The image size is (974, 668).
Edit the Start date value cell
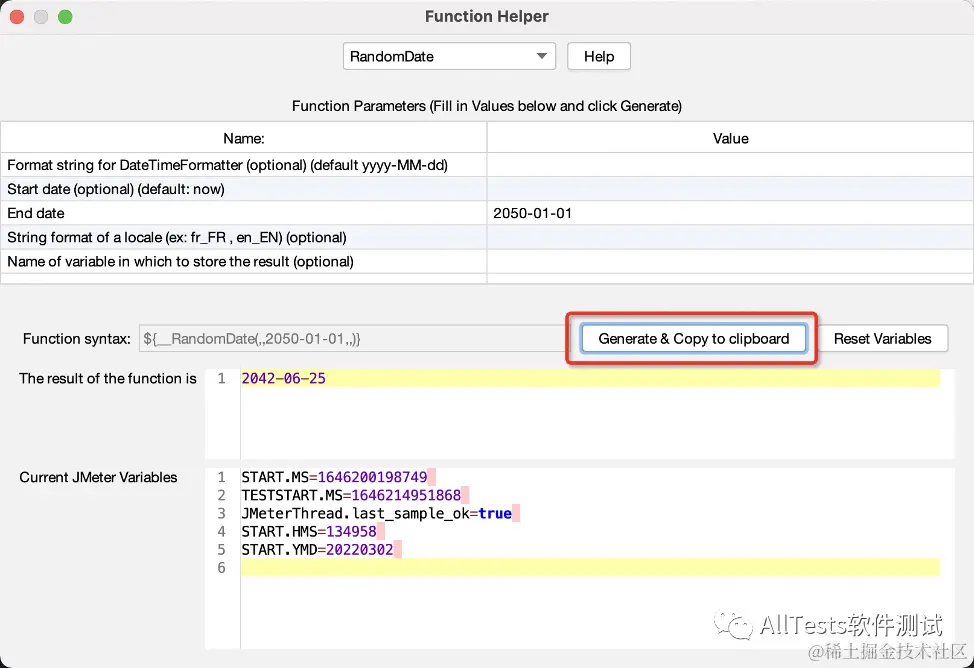(730, 189)
